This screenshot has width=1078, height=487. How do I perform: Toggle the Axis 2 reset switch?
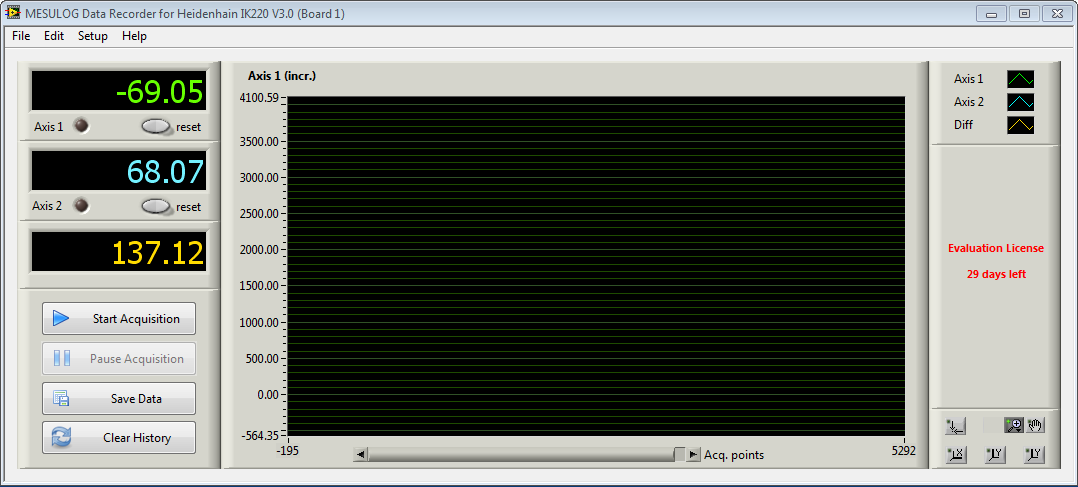click(157, 206)
